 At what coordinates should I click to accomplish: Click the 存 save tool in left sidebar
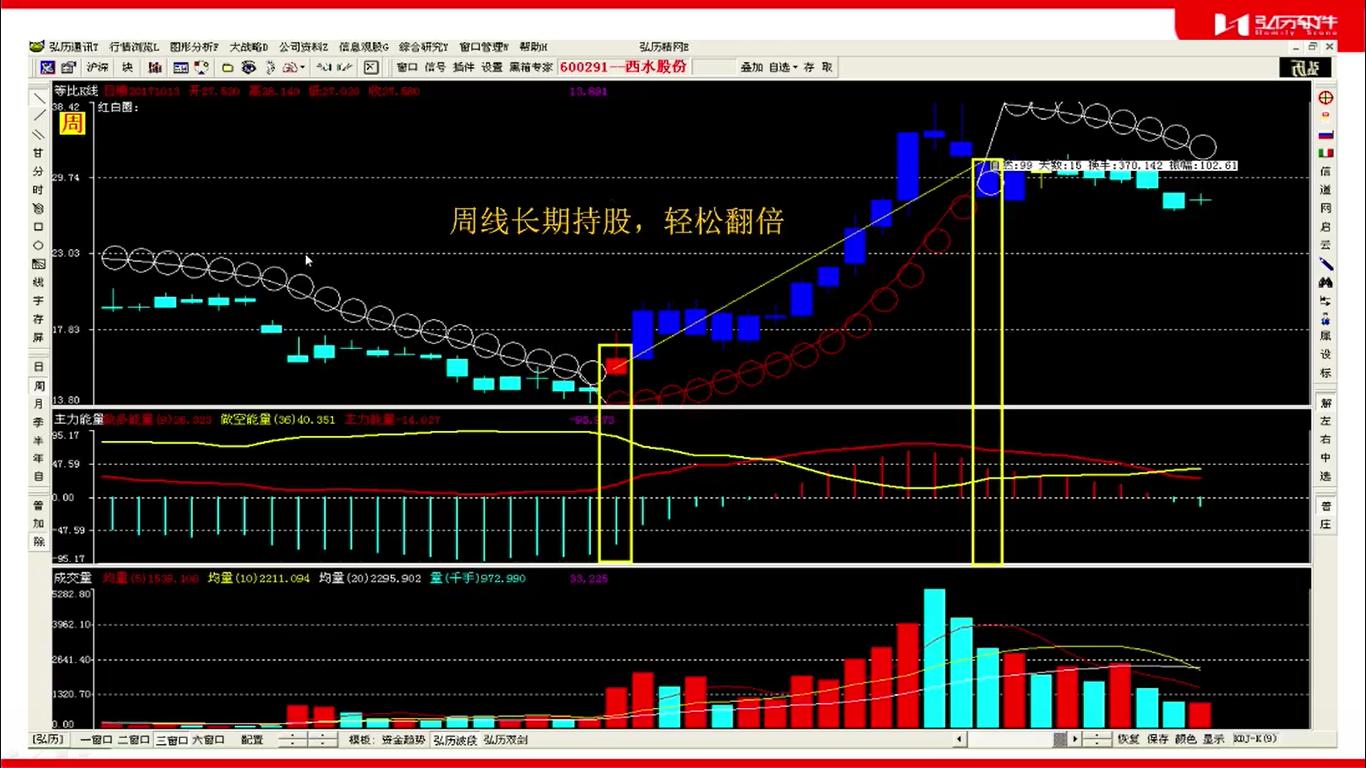coord(39,319)
